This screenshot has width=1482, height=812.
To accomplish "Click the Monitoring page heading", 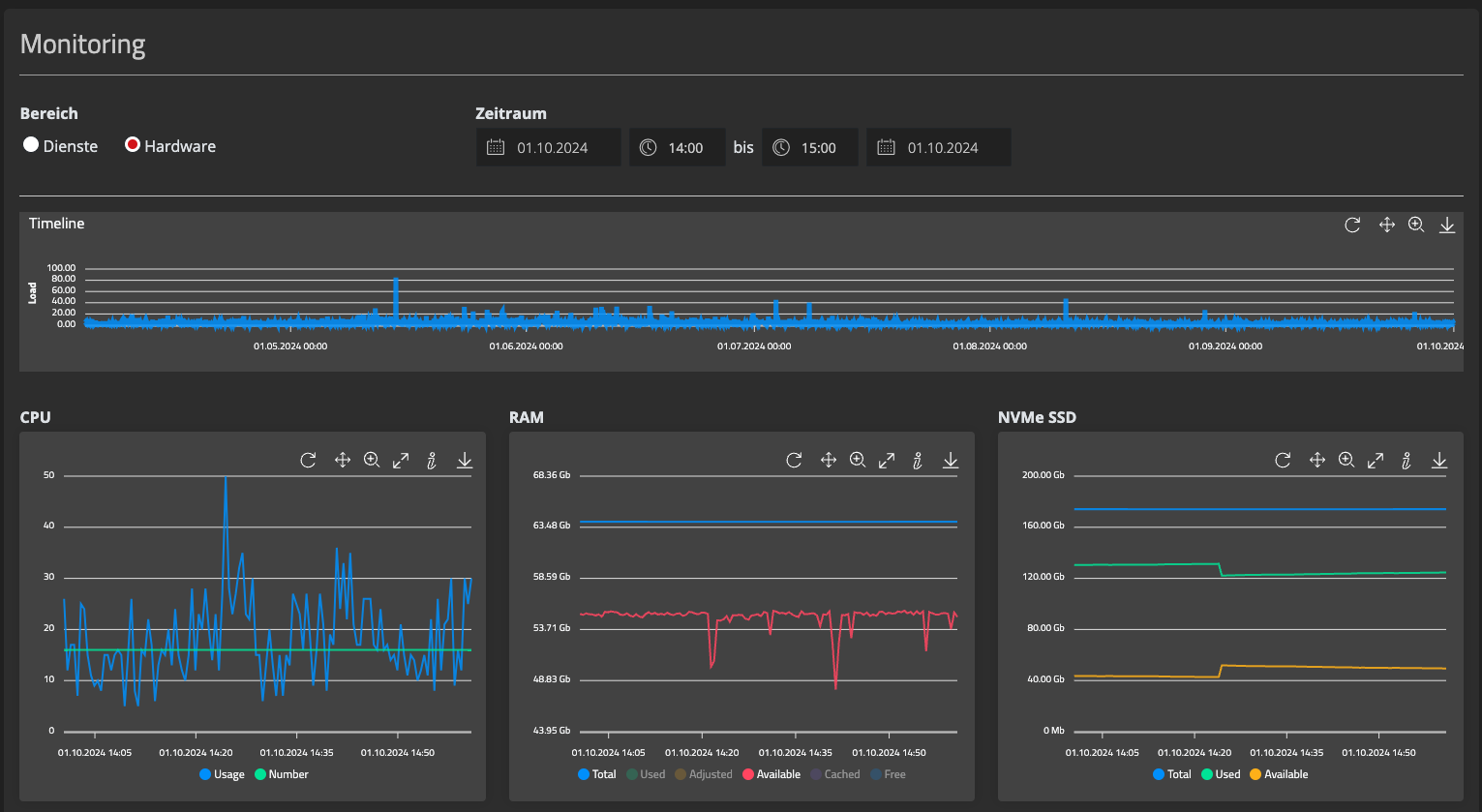I will [82, 45].
